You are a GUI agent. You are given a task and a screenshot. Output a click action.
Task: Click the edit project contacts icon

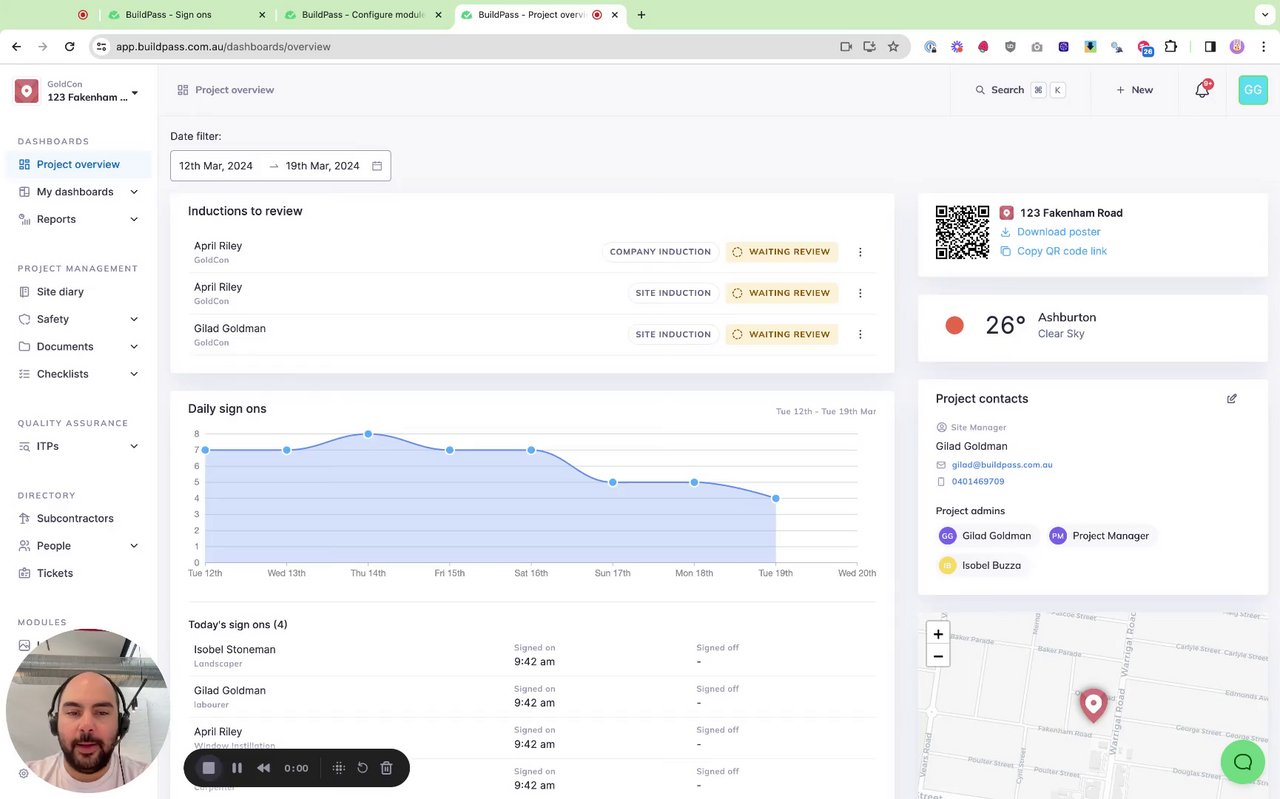pos(1232,399)
